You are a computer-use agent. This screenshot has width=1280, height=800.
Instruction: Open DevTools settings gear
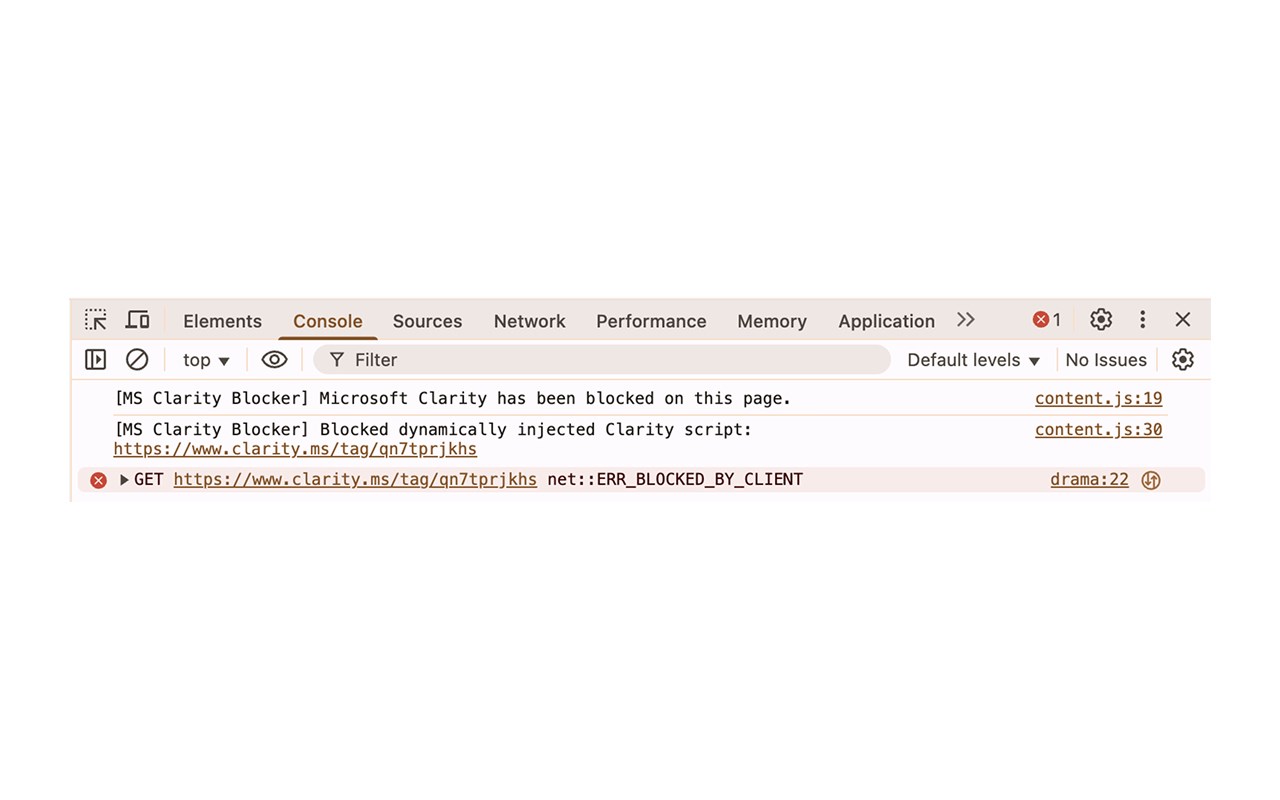click(x=1100, y=319)
